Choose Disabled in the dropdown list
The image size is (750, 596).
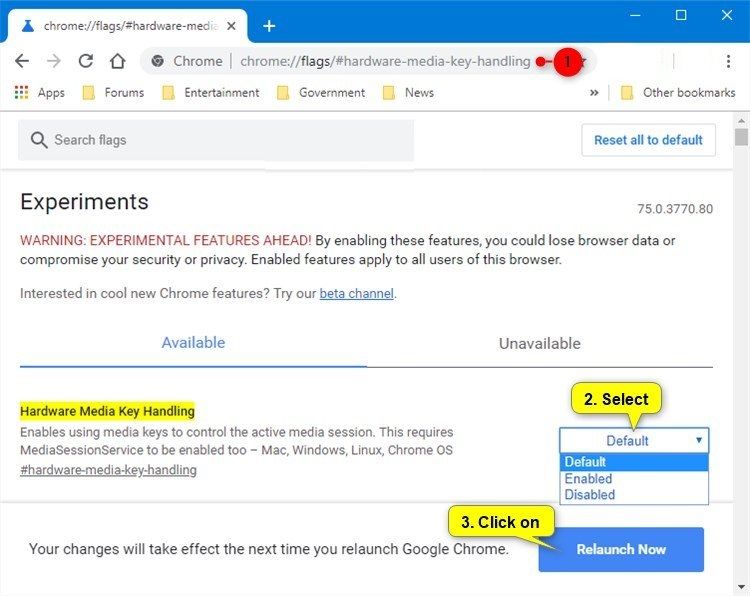pos(634,495)
